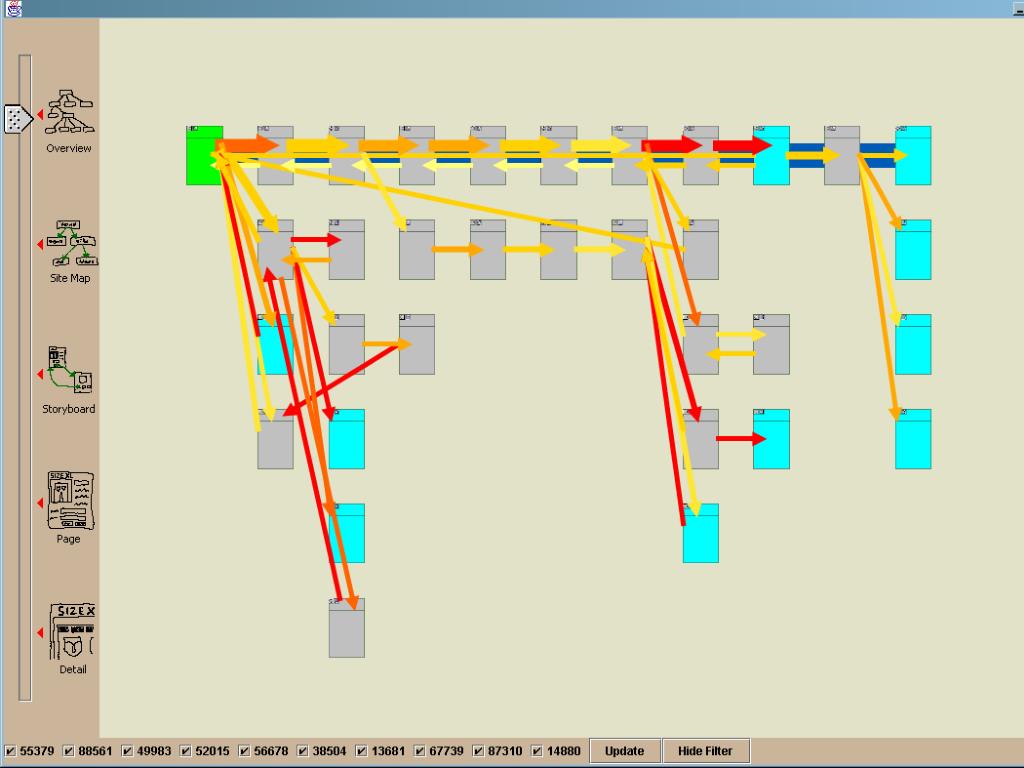Click the Storyboard label text
Viewport: 1024px width, 768px height.
coord(69,409)
